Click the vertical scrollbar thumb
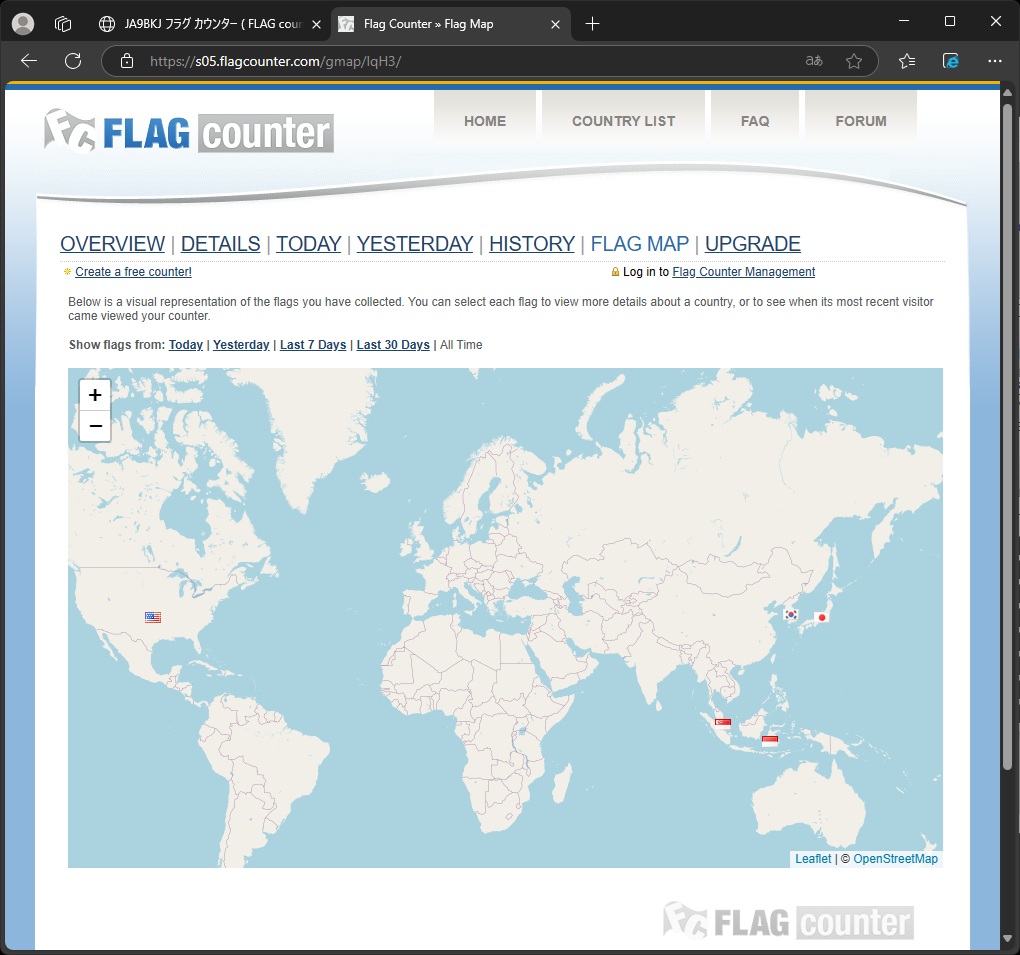The height and width of the screenshot is (955, 1020). tap(1007, 436)
